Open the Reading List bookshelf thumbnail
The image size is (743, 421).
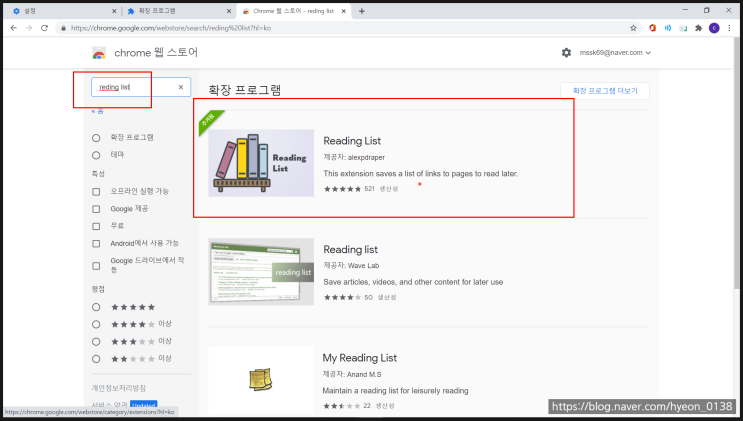click(261, 163)
